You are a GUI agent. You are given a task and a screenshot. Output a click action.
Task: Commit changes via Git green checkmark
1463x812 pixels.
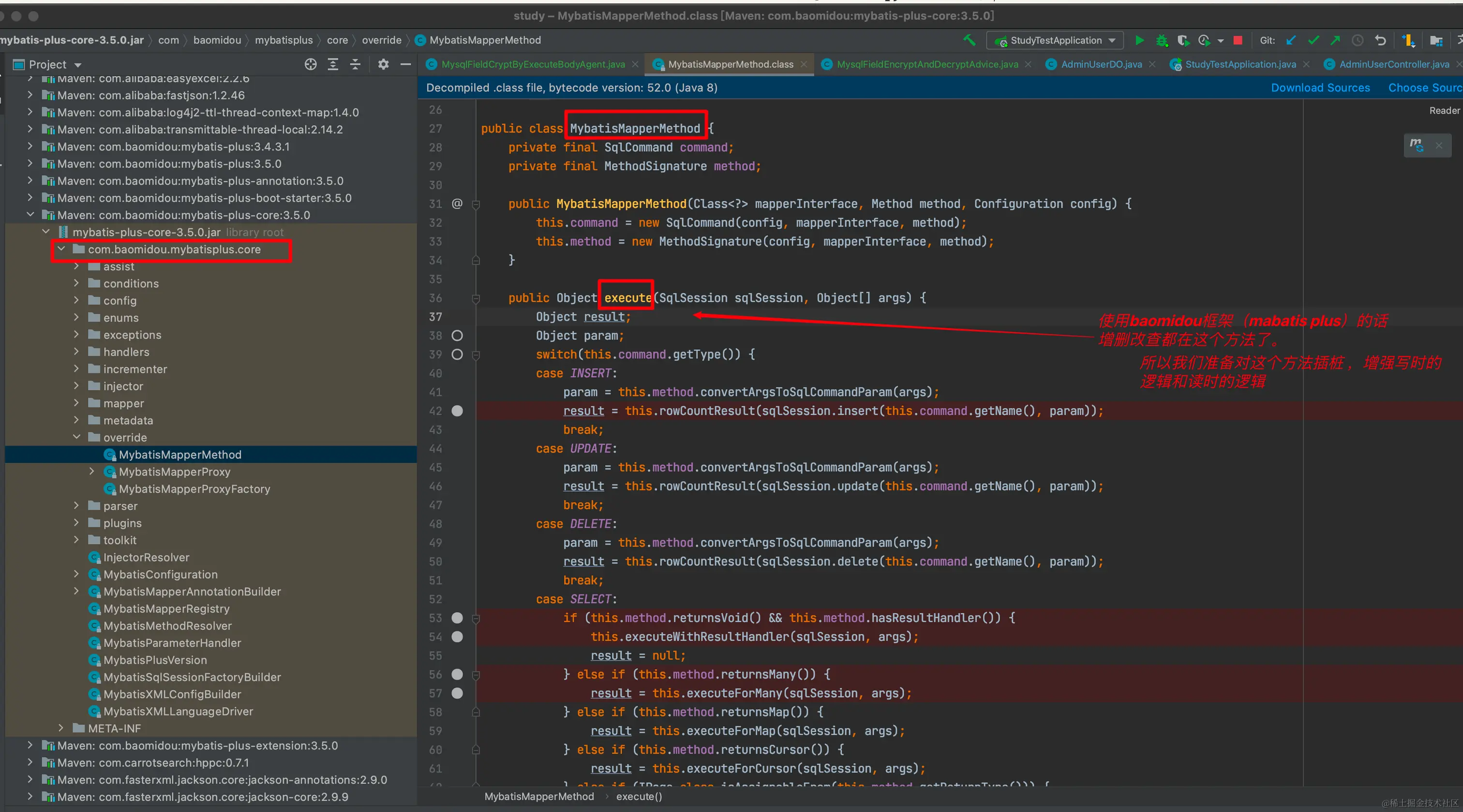[1313, 40]
